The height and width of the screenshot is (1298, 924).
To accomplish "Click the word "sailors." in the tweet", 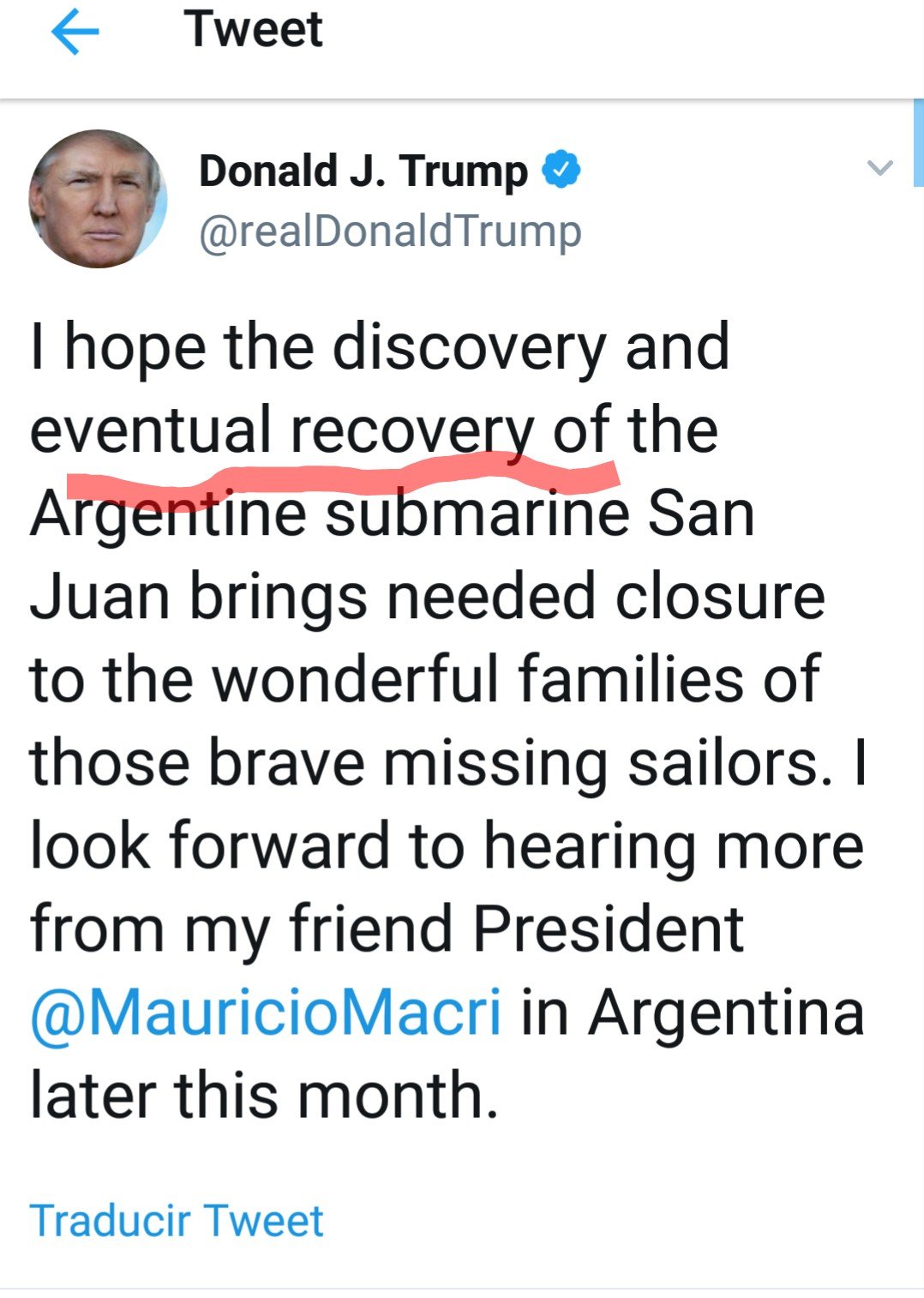I will pos(729,762).
